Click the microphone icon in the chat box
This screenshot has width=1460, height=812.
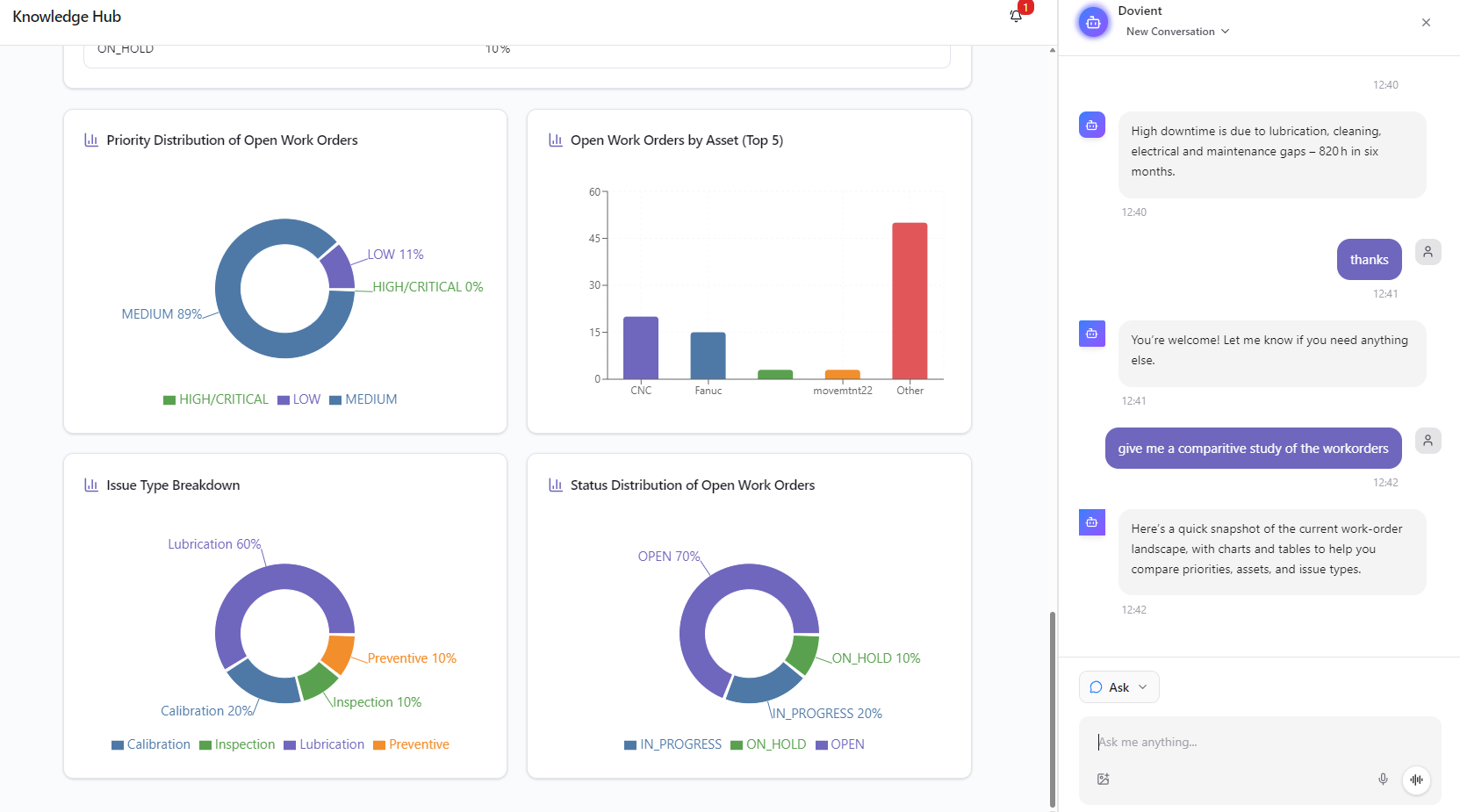(x=1383, y=780)
